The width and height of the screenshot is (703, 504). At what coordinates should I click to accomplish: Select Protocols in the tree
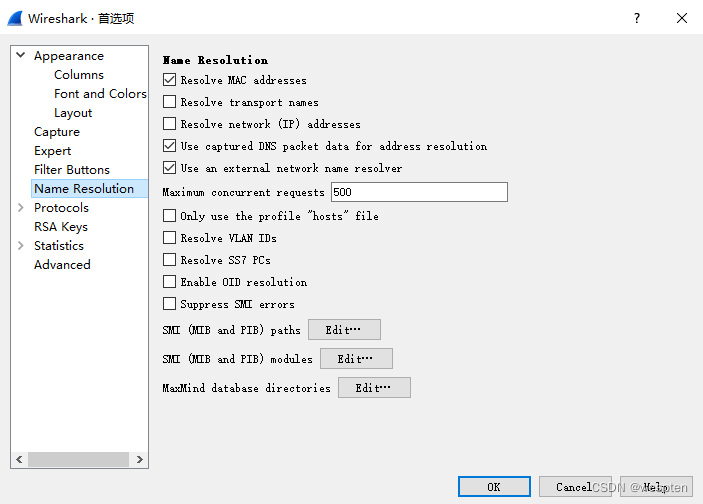point(61,208)
